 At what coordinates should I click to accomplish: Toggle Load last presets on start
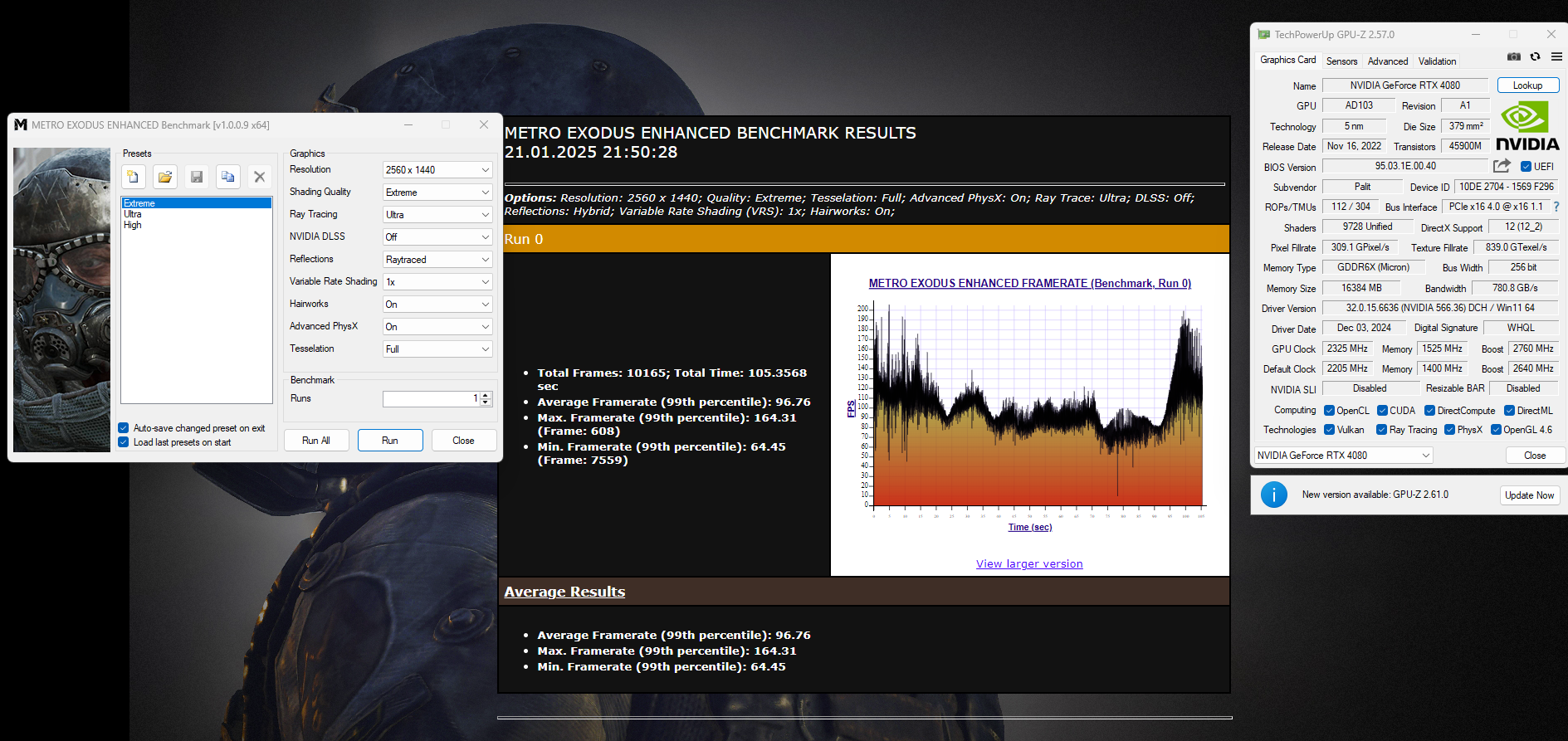[x=124, y=442]
